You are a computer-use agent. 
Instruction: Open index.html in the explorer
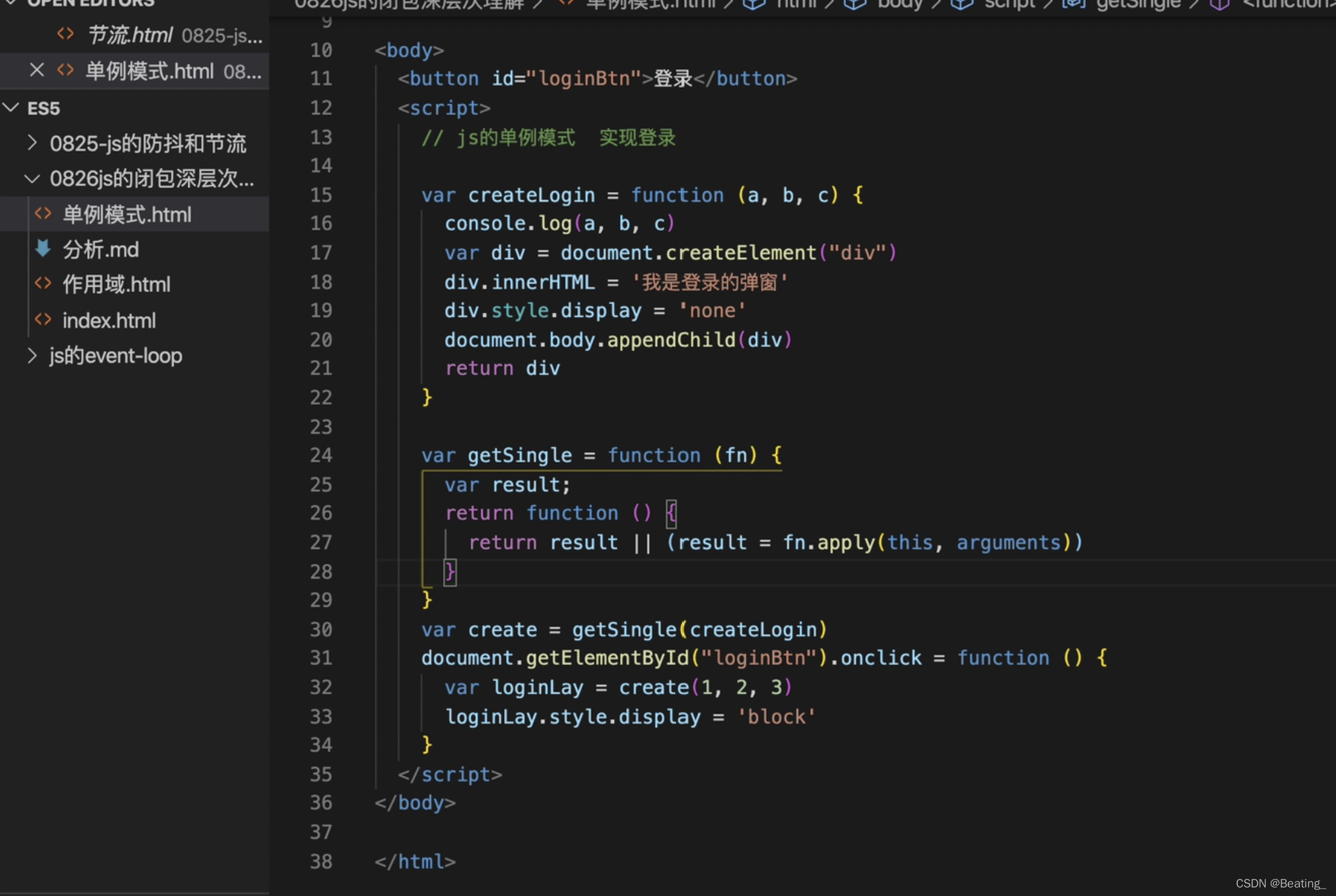point(109,320)
